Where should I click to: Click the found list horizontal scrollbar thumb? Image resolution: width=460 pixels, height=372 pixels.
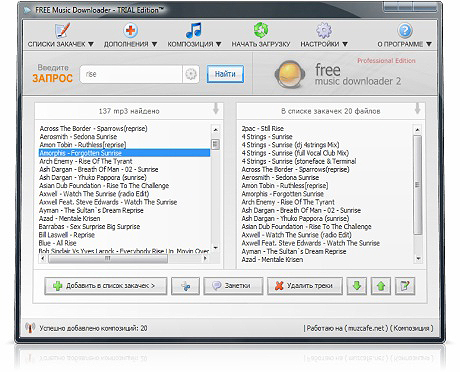pyautogui.click(x=108, y=258)
